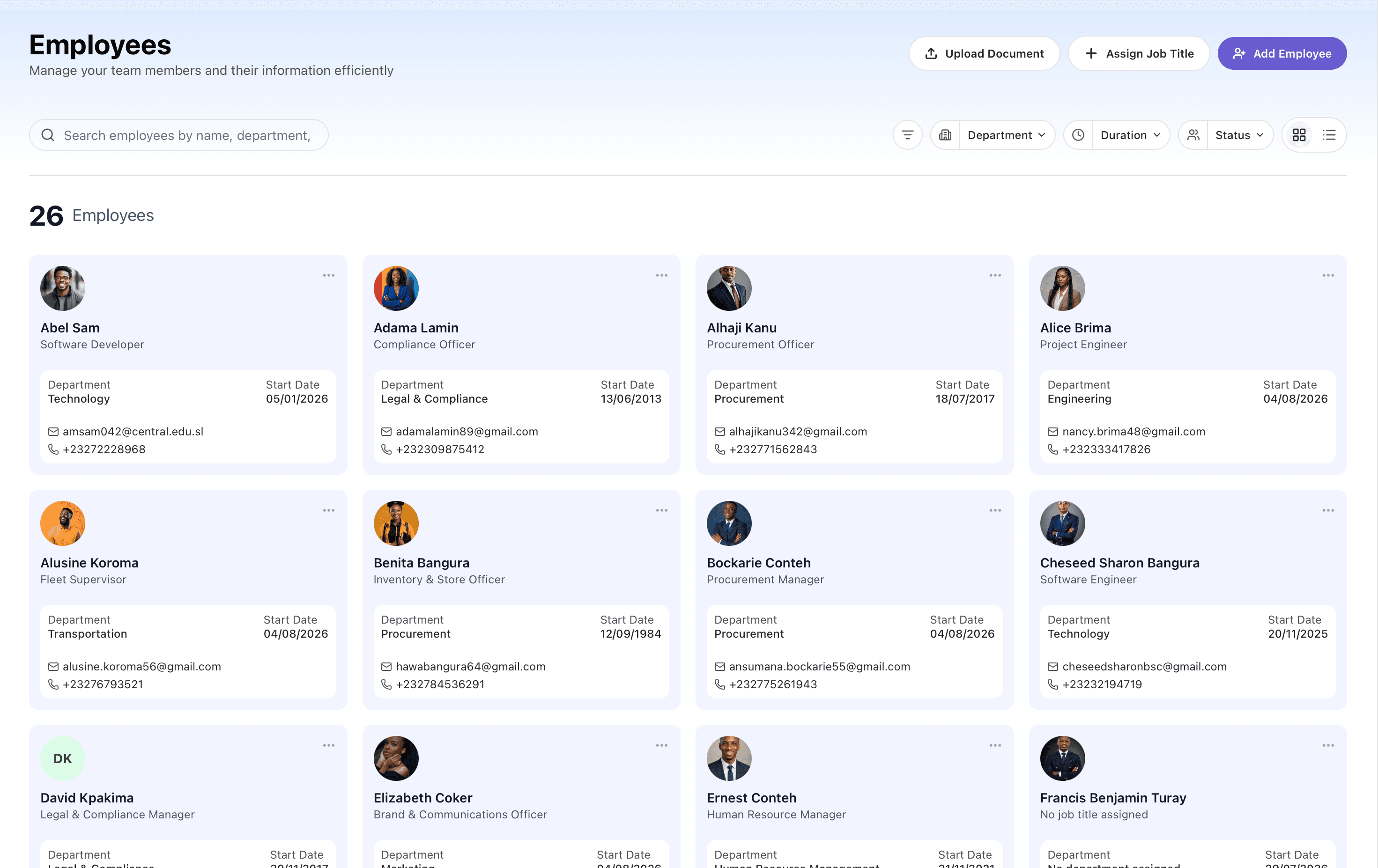
Task: Click phone number +232333417826
Action: [1106, 450]
